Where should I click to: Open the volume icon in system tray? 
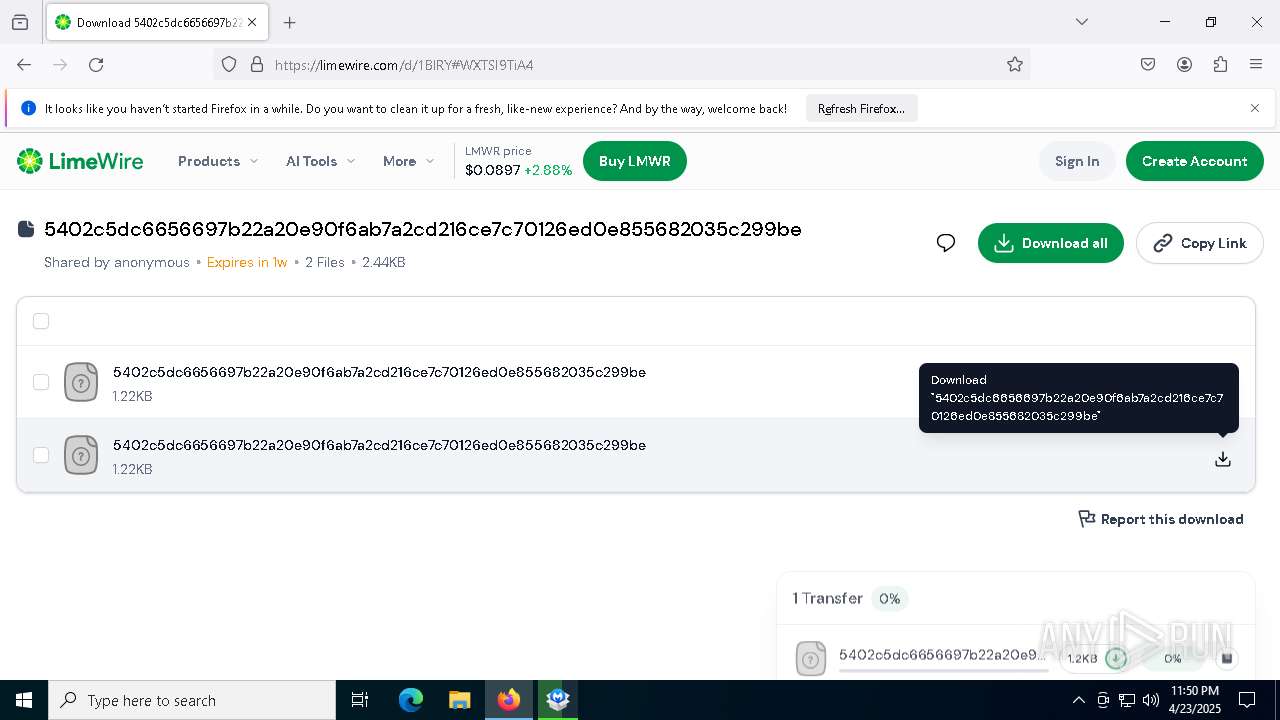pyautogui.click(x=1151, y=700)
